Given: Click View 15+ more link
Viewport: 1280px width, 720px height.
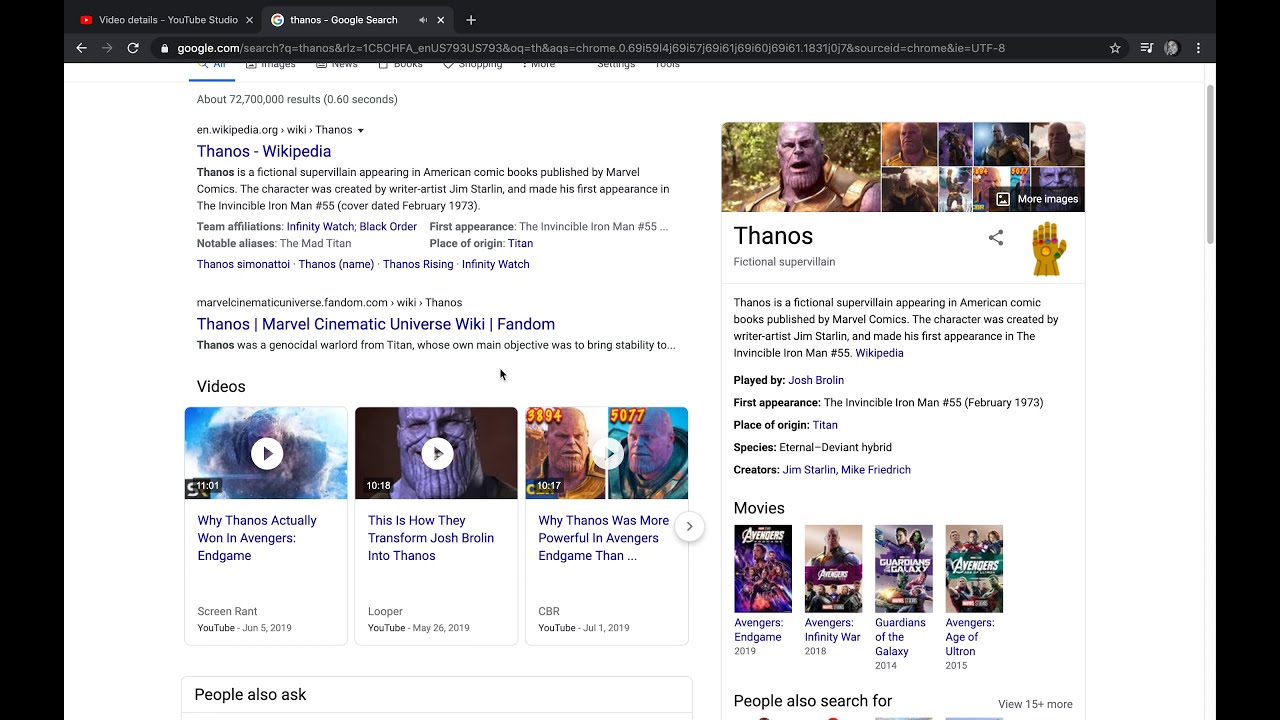Looking at the screenshot, I should 1035,704.
